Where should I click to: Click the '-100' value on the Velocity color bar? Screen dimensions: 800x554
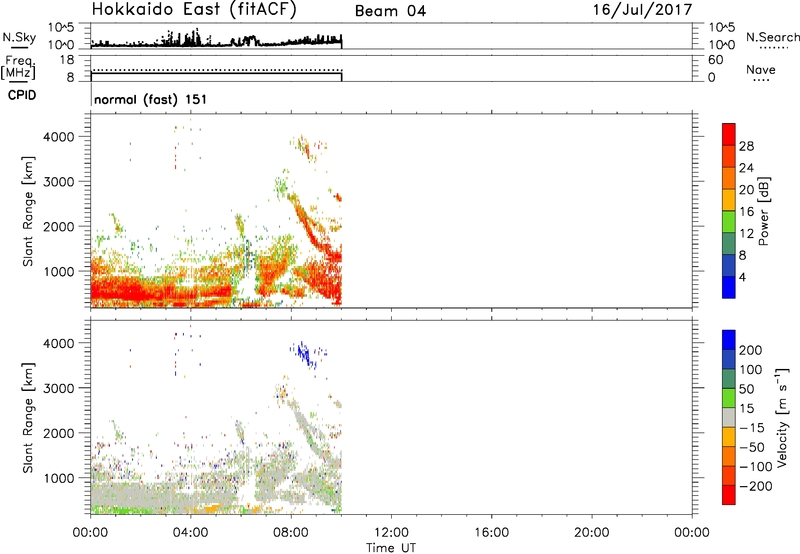coord(756,467)
